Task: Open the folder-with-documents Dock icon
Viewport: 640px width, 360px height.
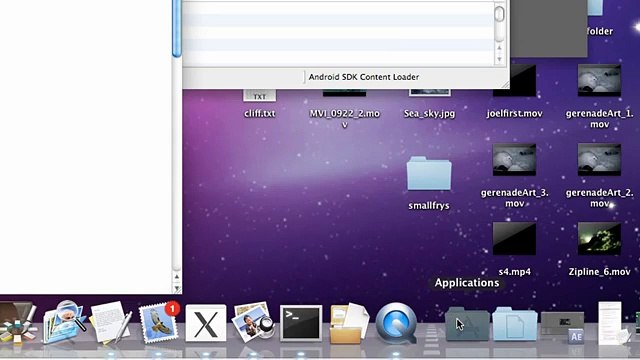Action: click(x=349, y=323)
